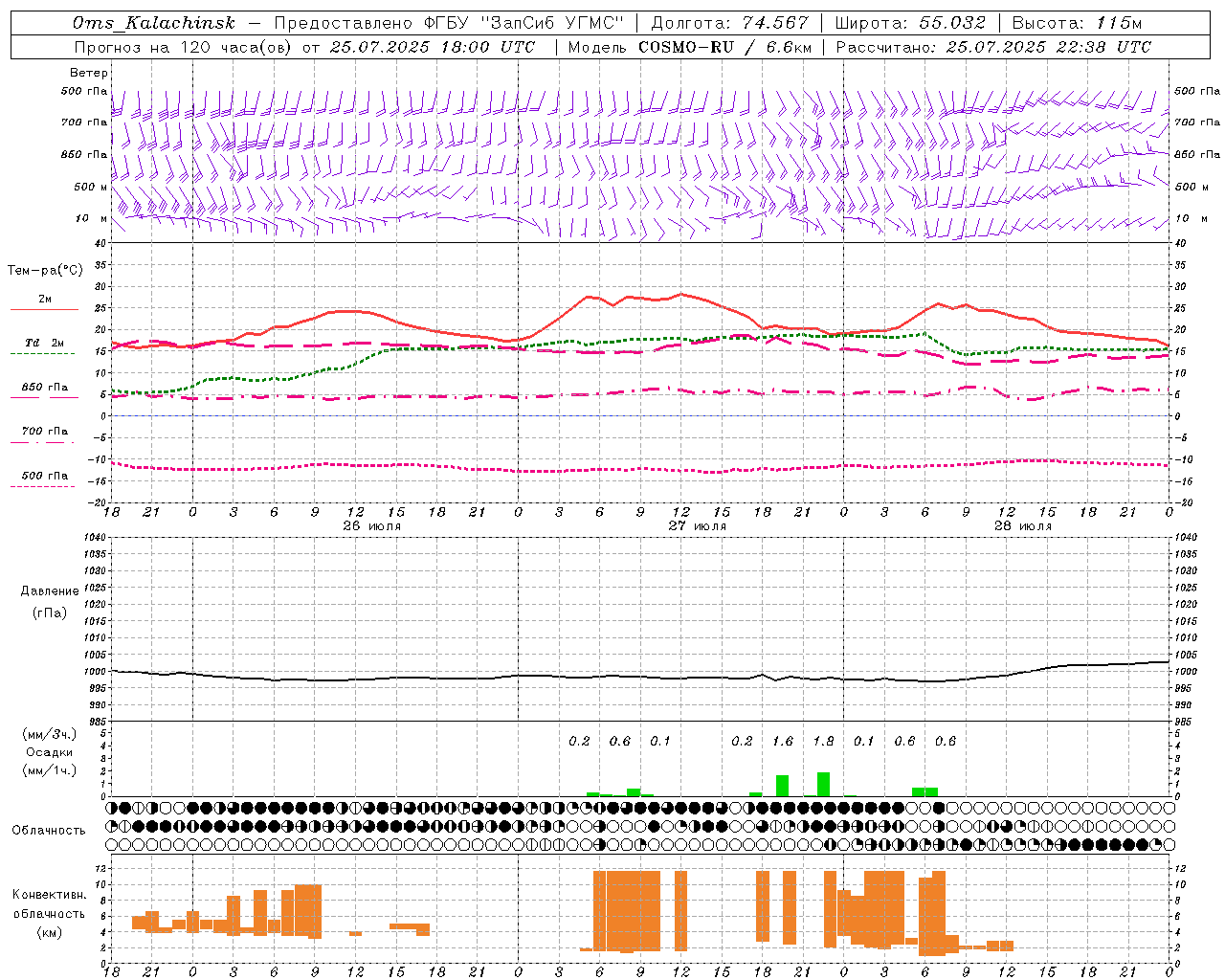This screenshot has height=980, width=1225.
Task: Click the (км) convective cloud unit label
Action: coord(49,932)
